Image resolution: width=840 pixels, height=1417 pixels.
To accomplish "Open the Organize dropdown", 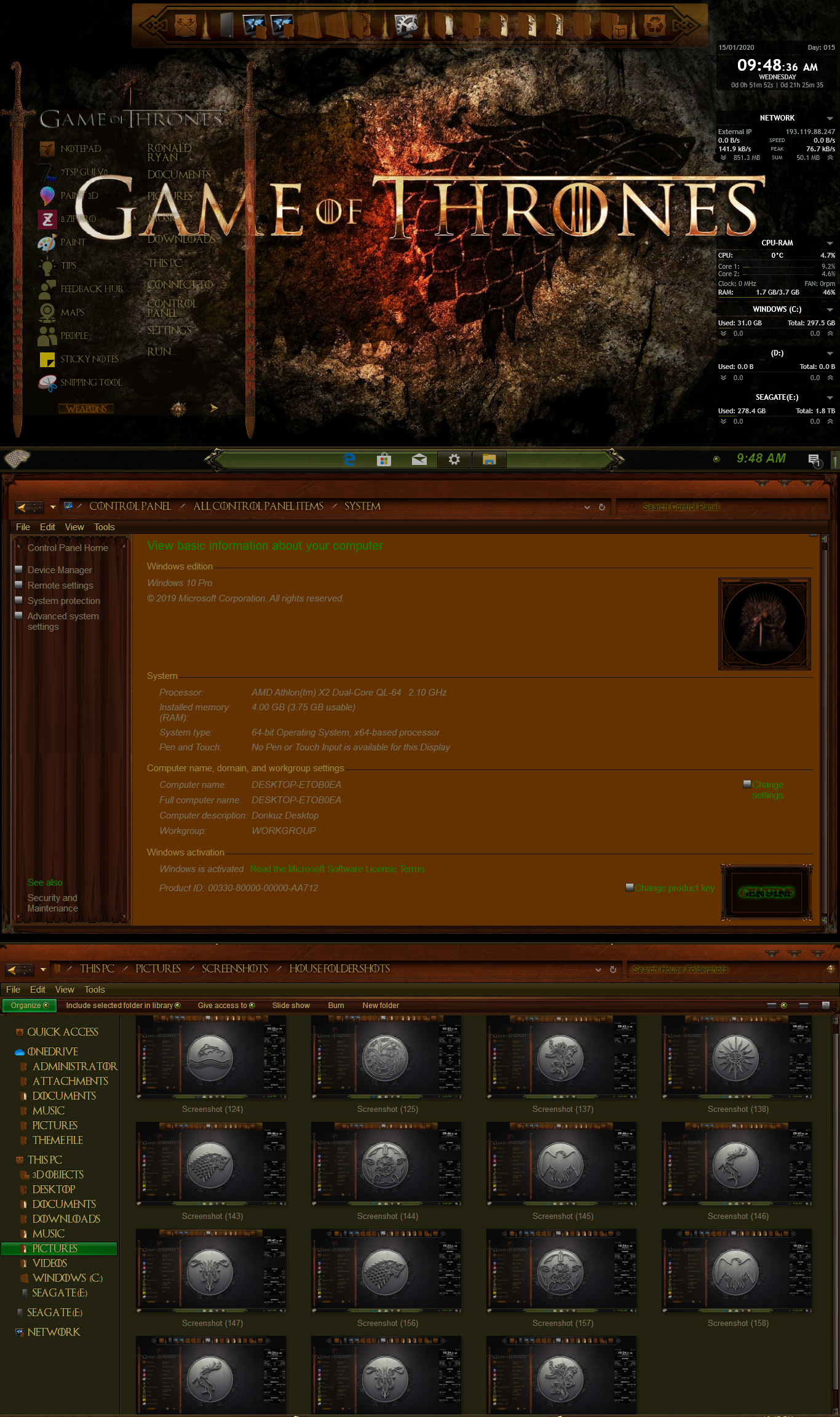I will coord(30,1006).
